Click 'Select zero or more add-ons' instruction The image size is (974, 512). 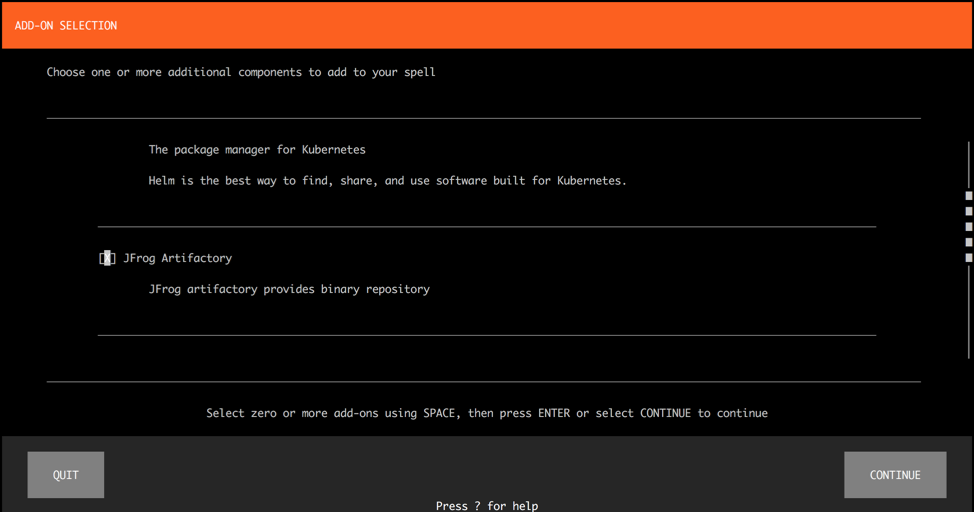coord(487,413)
